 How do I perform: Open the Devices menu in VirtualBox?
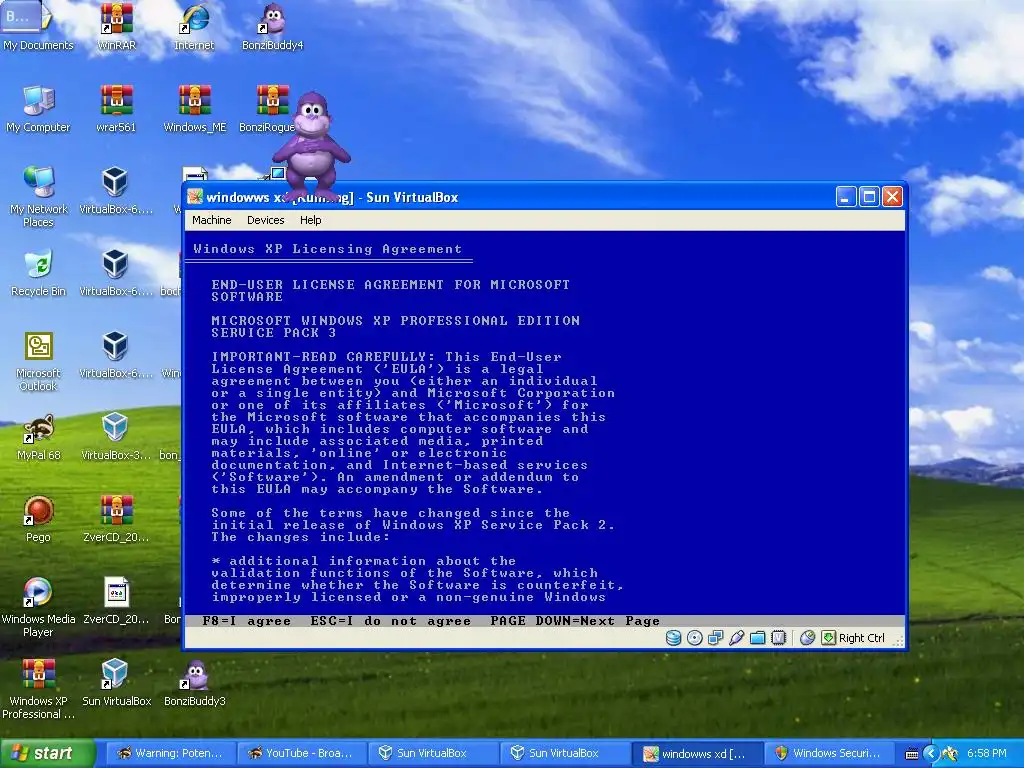pos(265,220)
